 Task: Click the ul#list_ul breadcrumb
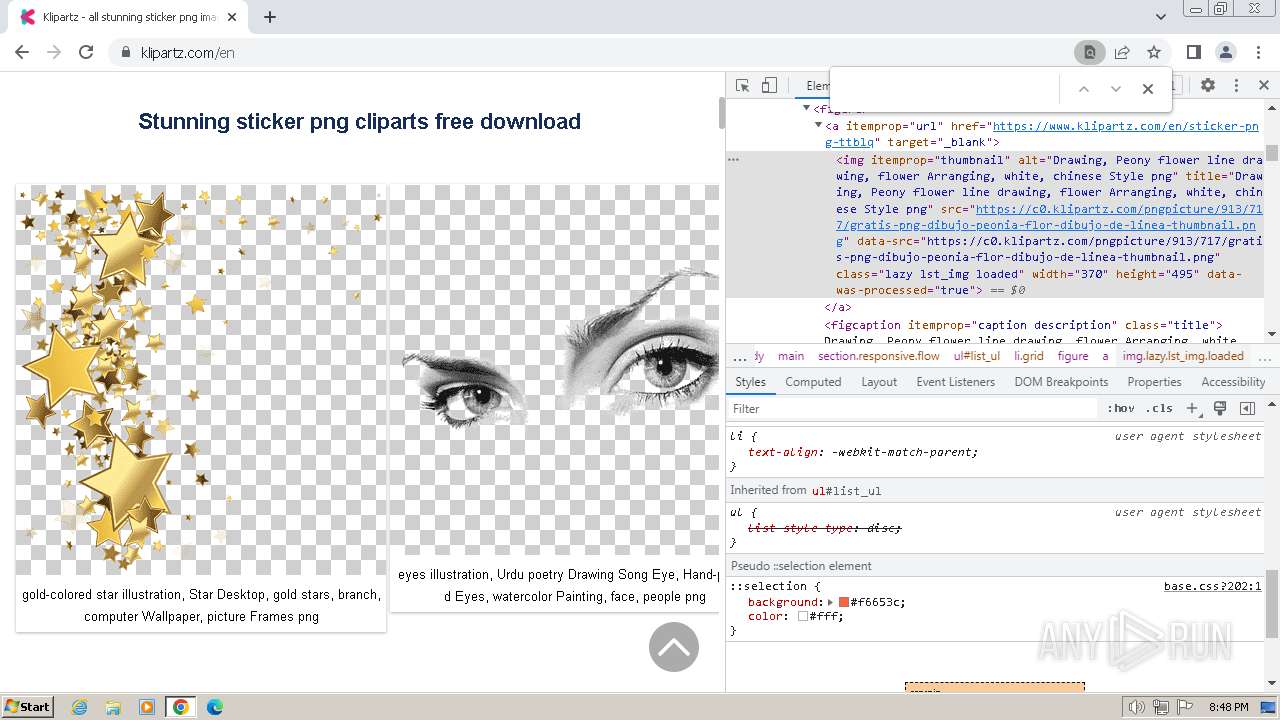[977, 356]
